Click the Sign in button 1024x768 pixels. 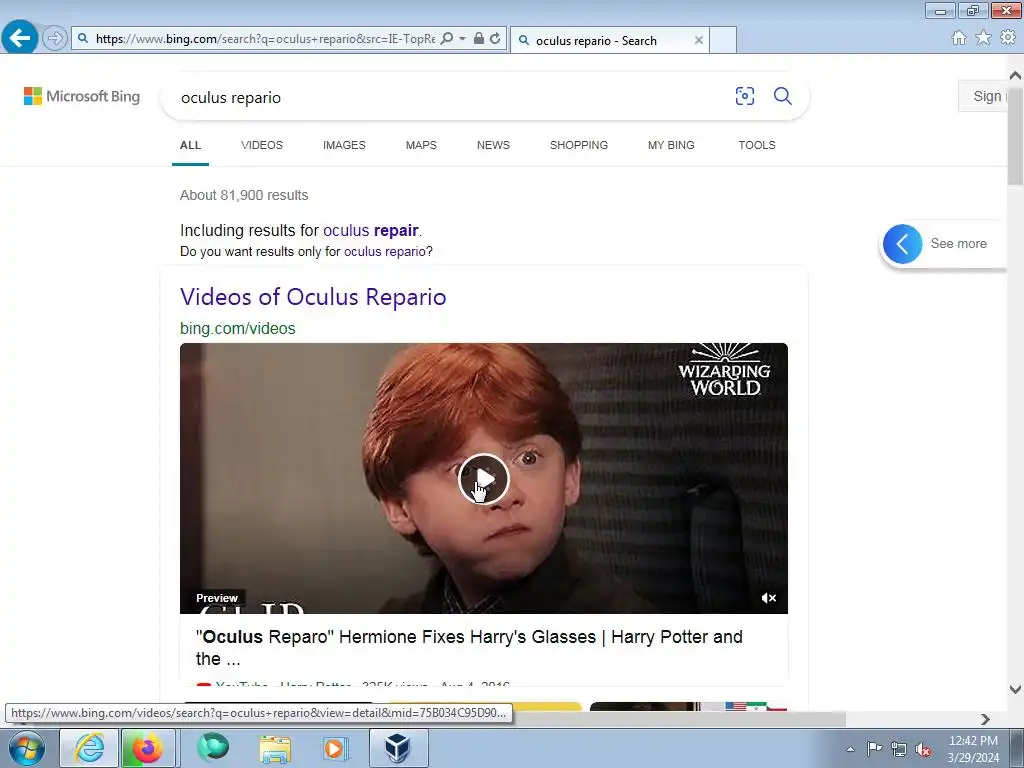tap(984, 96)
